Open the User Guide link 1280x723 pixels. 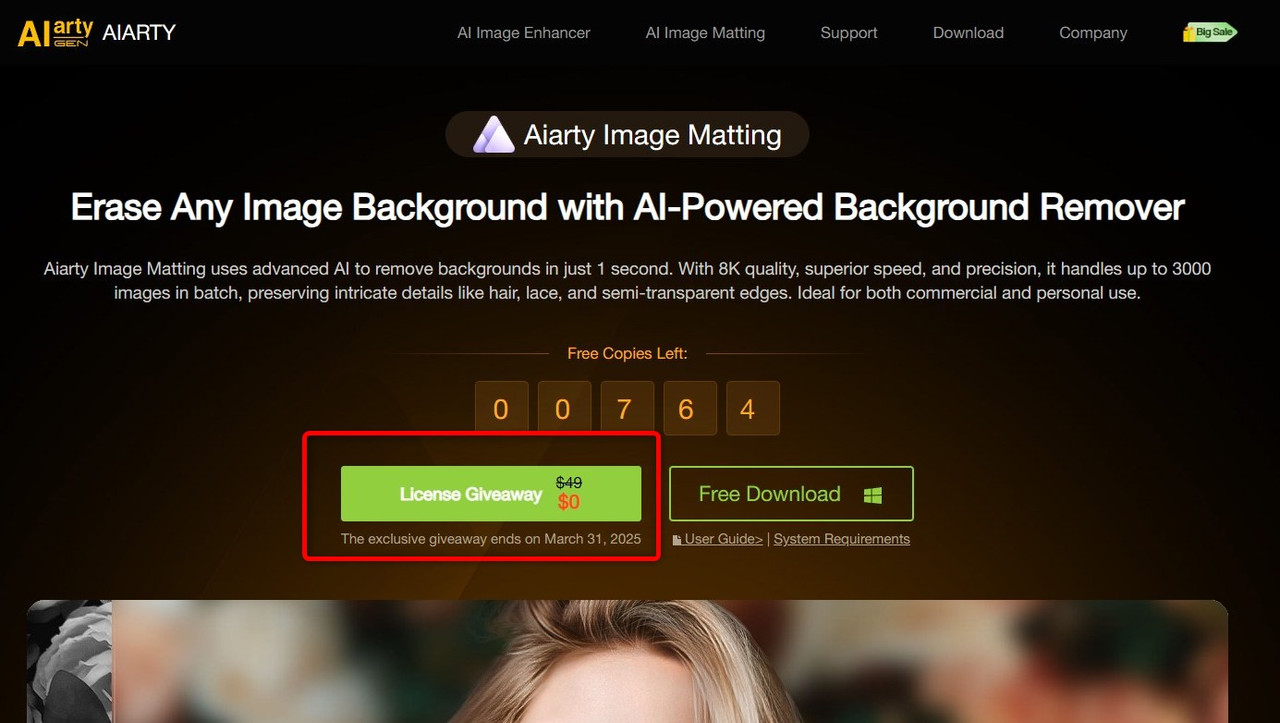click(x=724, y=539)
